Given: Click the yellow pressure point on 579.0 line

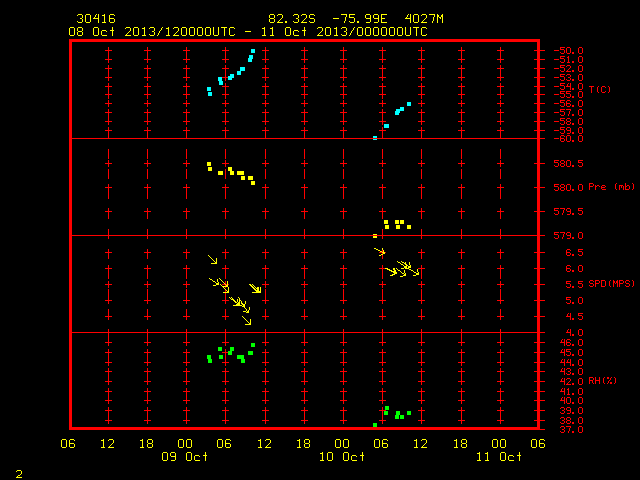Looking at the screenshot, I should (x=375, y=236).
